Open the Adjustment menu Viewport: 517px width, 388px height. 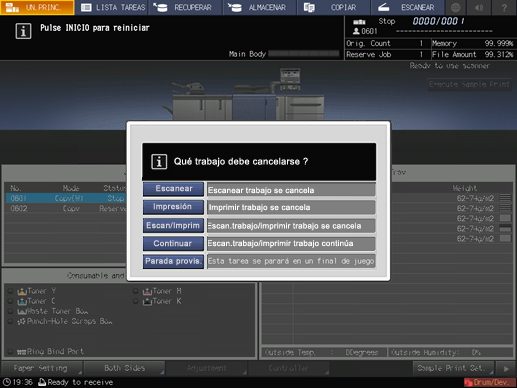tap(207, 368)
